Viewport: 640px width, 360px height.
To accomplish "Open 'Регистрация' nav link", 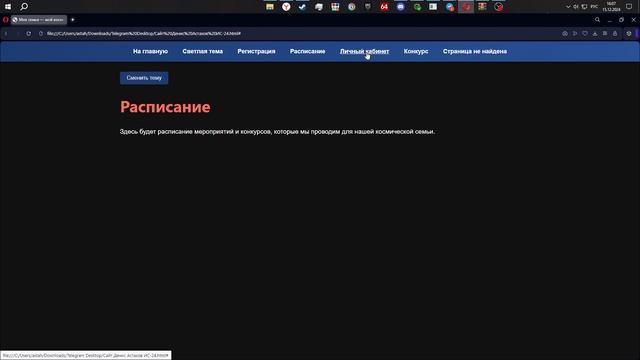I will (256, 51).
